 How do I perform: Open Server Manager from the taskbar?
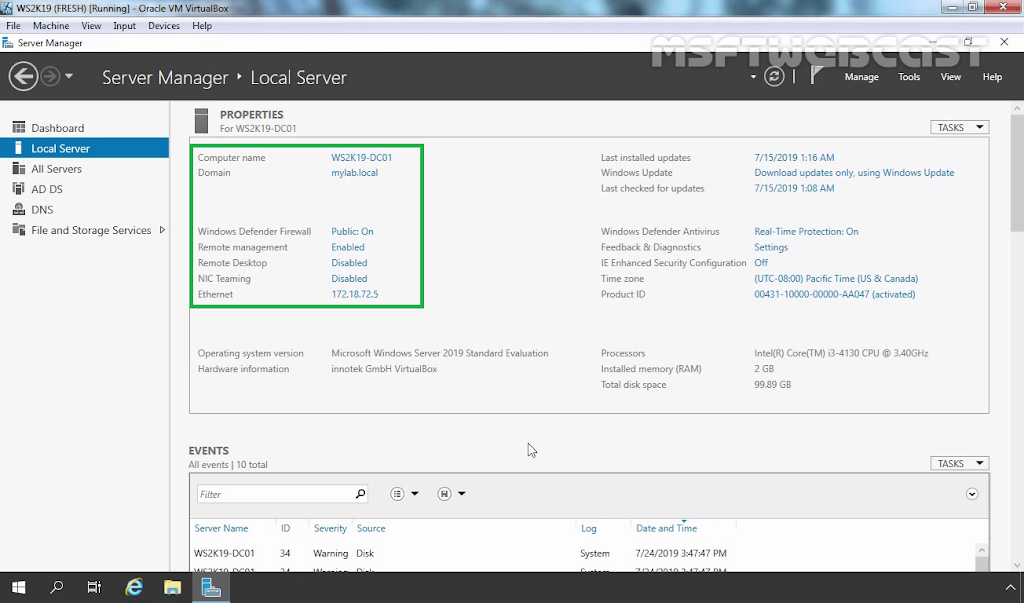tap(211, 587)
